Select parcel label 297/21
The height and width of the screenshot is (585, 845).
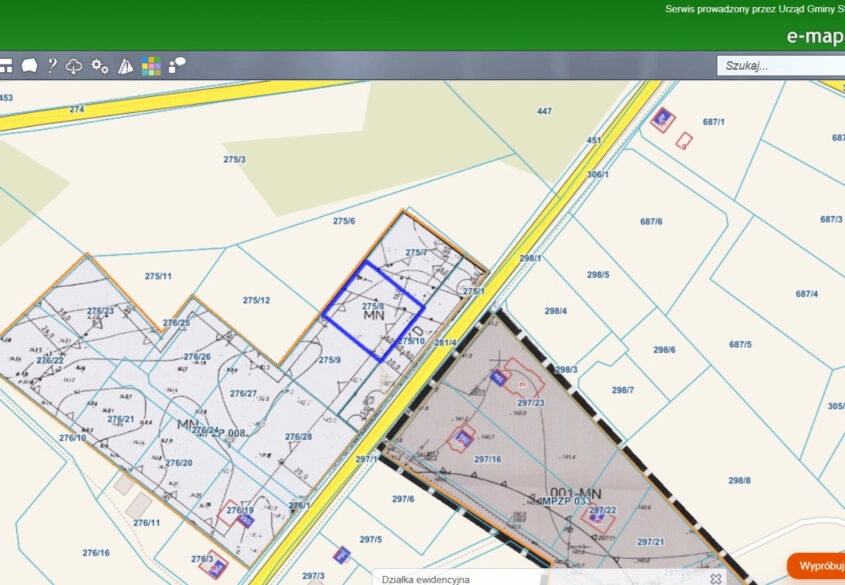coord(651,542)
